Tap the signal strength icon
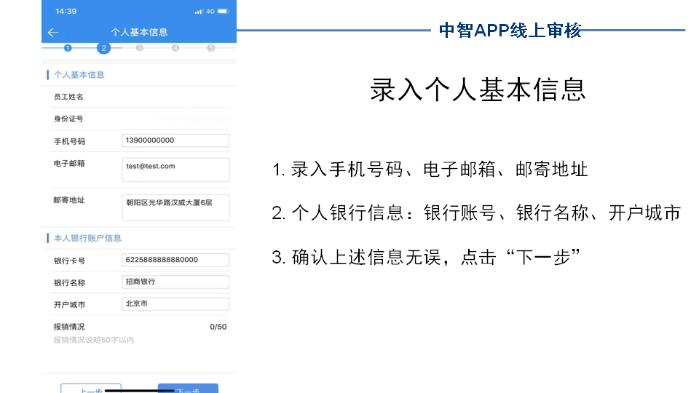 point(199,11)
